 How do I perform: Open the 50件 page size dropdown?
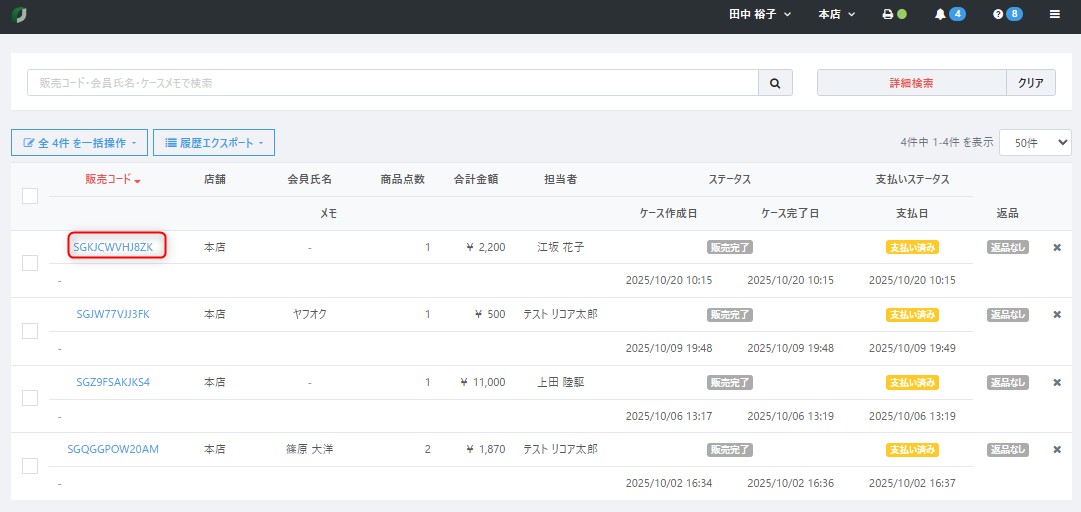[x=1035, y=143]
